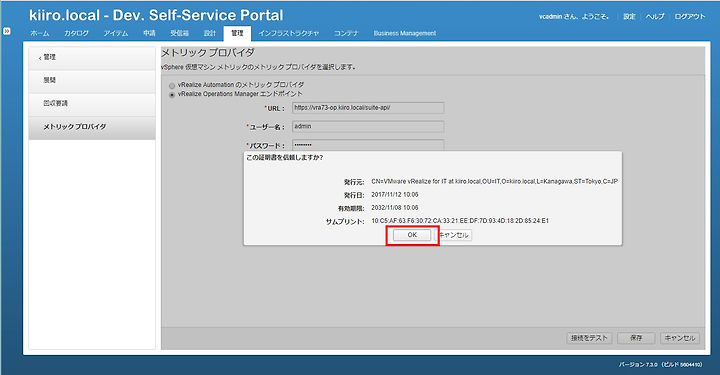Open the カタログ tab
Viewport: 720px width, 375px height.
point(76,34)
